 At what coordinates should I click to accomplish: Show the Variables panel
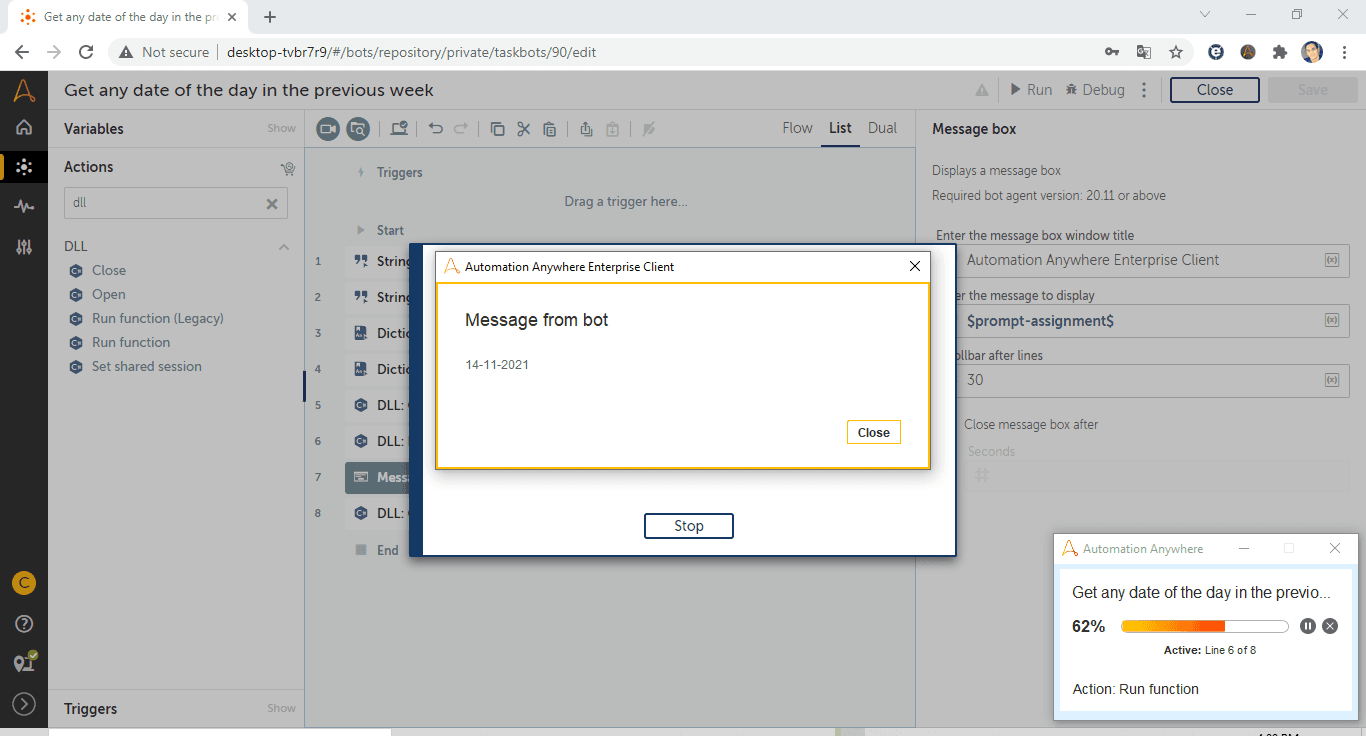(x=281, y=128)
